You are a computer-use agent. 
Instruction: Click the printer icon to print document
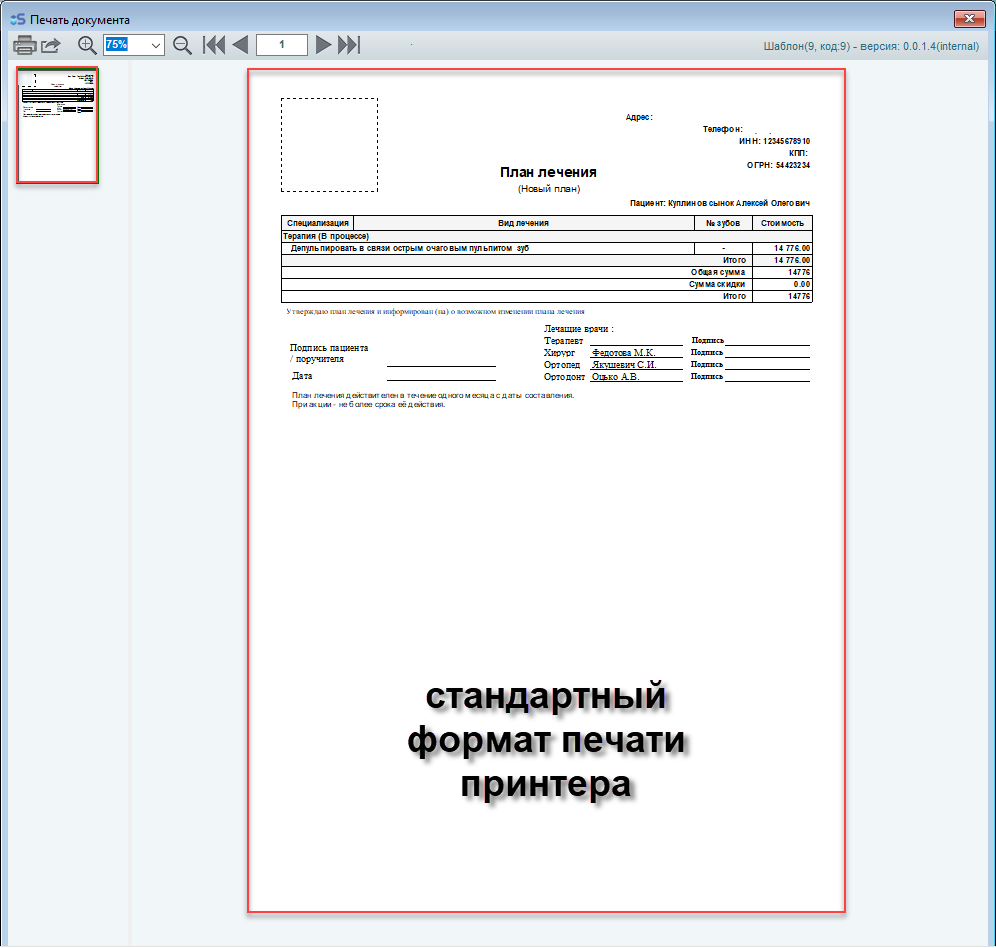click(x=24, y=45)
